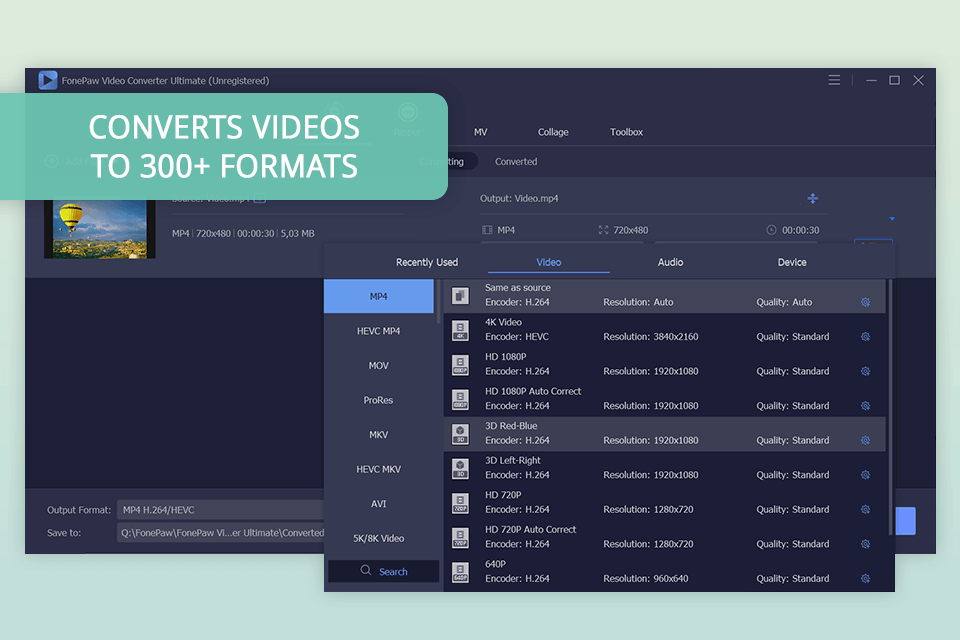Click the Output: Video.mp4 label
The width and height of the screenshot is (960, 640).
(519, 198)
